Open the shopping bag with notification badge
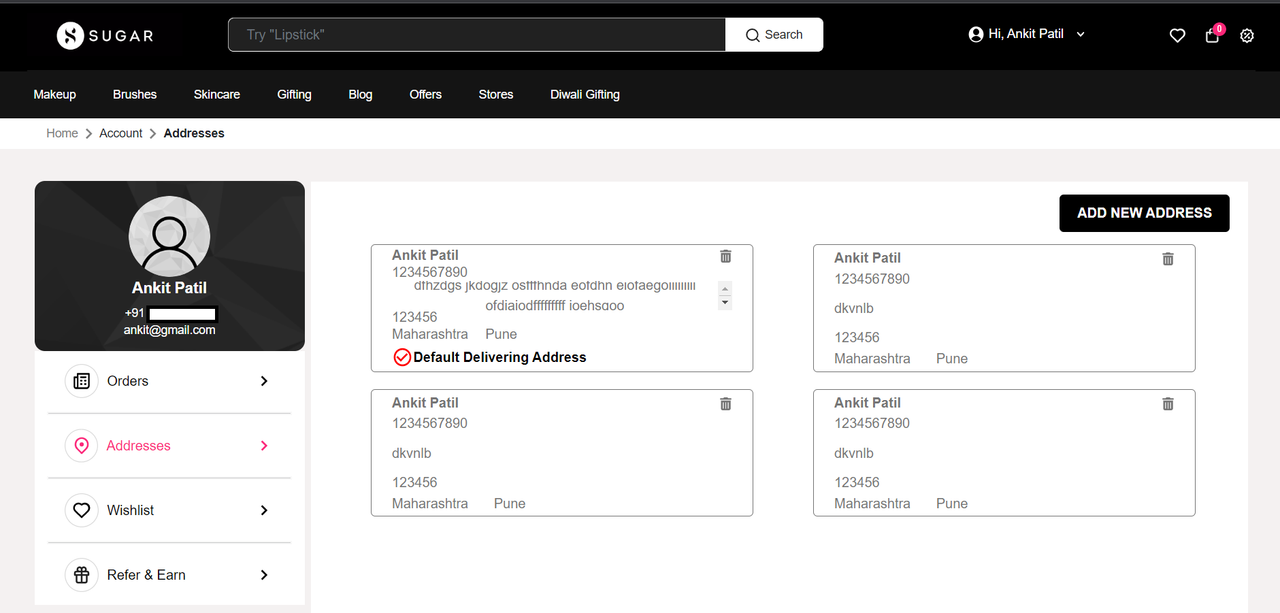 click(x=1211, y=35)
